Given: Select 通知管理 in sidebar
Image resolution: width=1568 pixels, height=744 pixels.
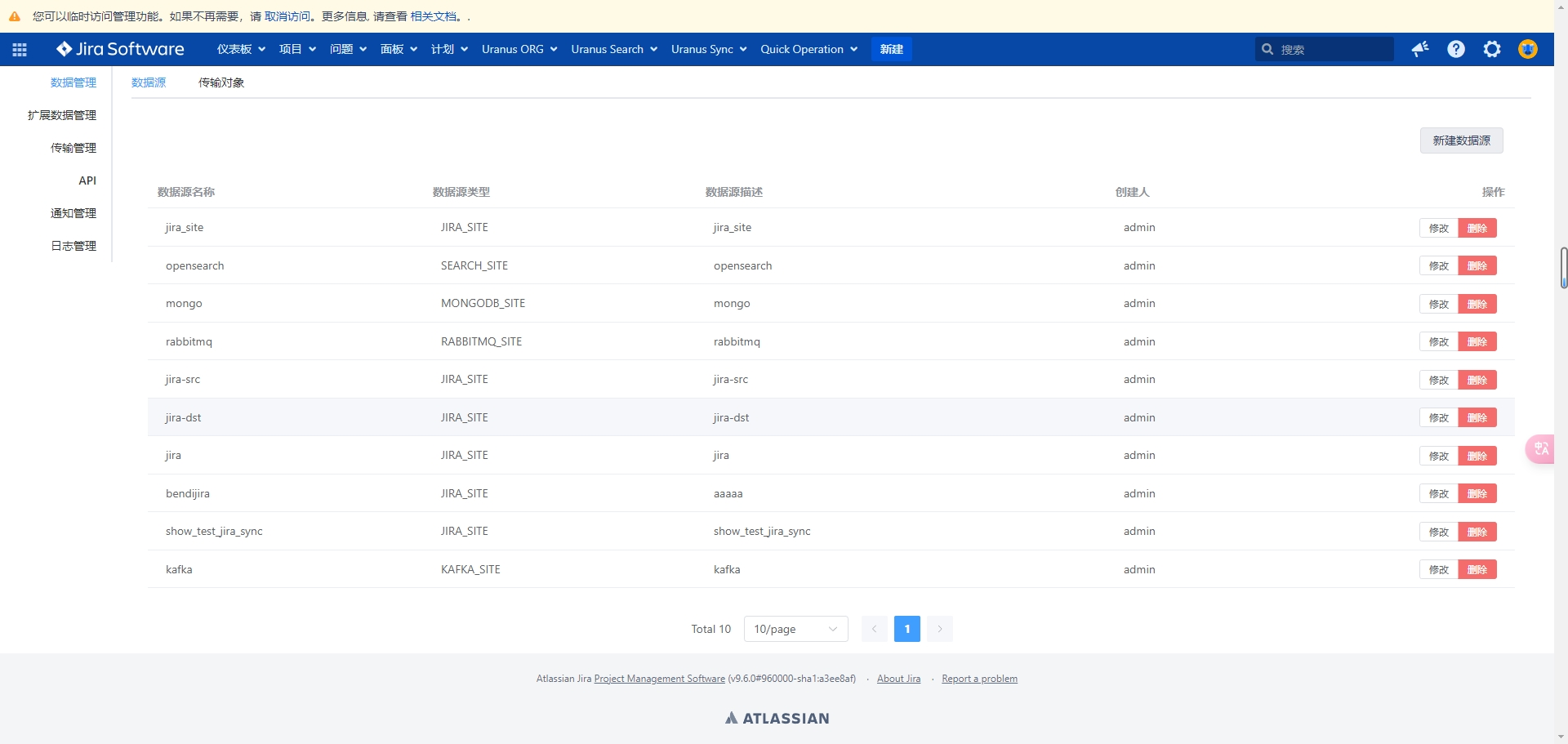Looking at the screenshot, I should (73, 213).
